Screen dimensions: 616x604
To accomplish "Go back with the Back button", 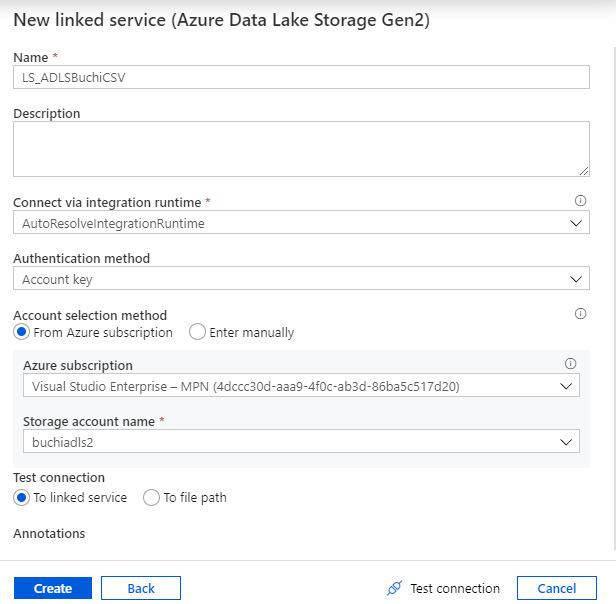I will tap(141, 588).
